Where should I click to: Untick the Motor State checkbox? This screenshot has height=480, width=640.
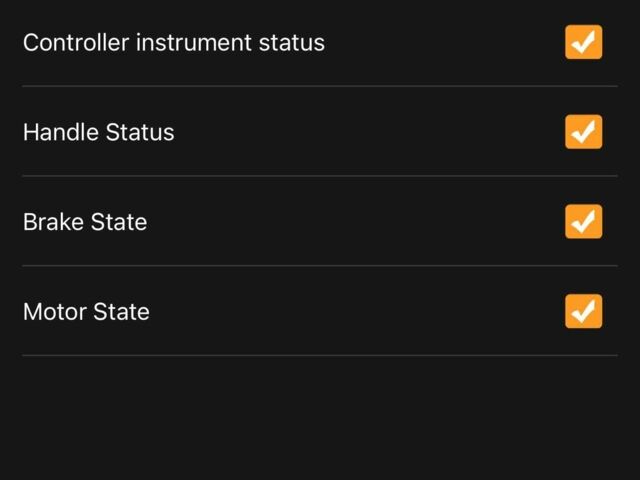click(583, 311)
